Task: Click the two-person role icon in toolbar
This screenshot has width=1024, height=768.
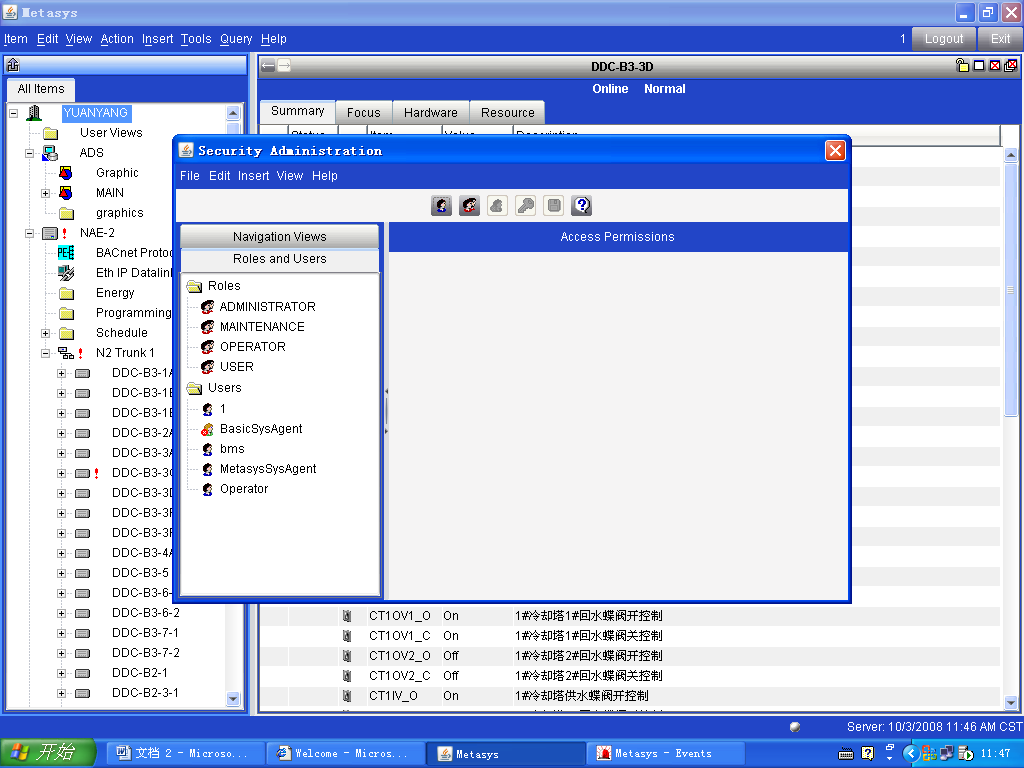Action: tap(469, 206)
